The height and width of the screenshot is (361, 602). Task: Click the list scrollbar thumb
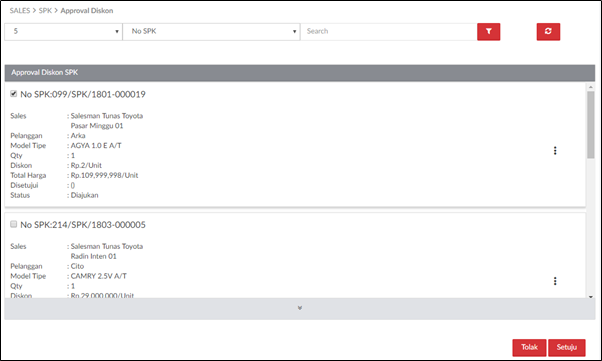pyautogui.click(x=590, y=125)
